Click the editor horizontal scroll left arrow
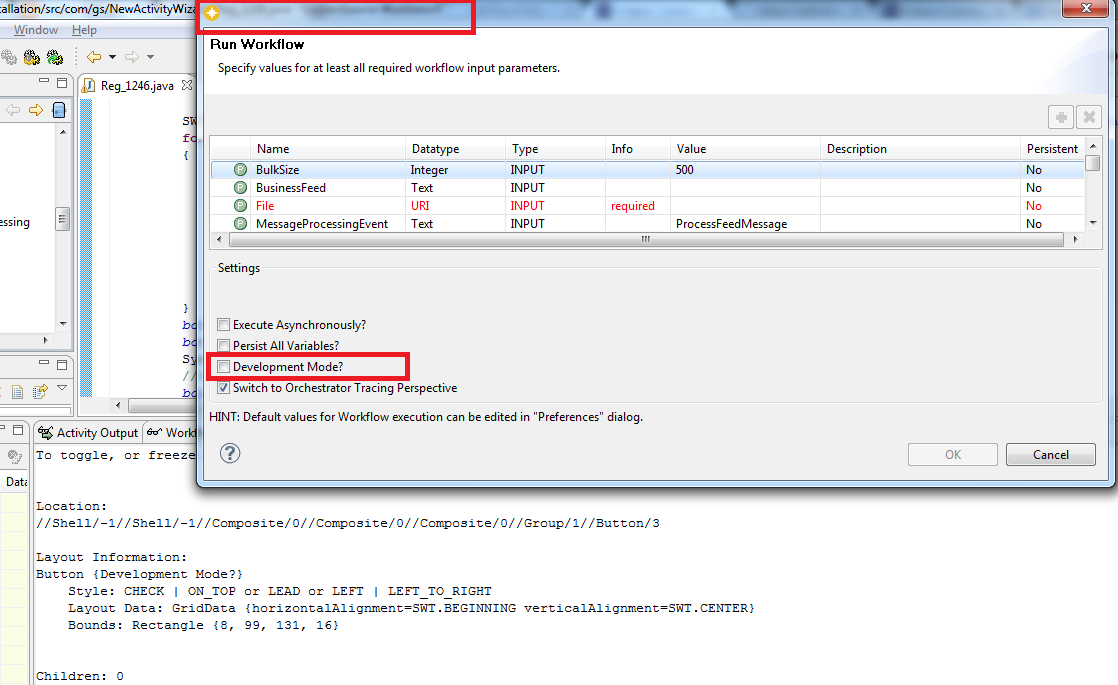The width and height of the screenshot is (1118, 685). click(118, 405)
